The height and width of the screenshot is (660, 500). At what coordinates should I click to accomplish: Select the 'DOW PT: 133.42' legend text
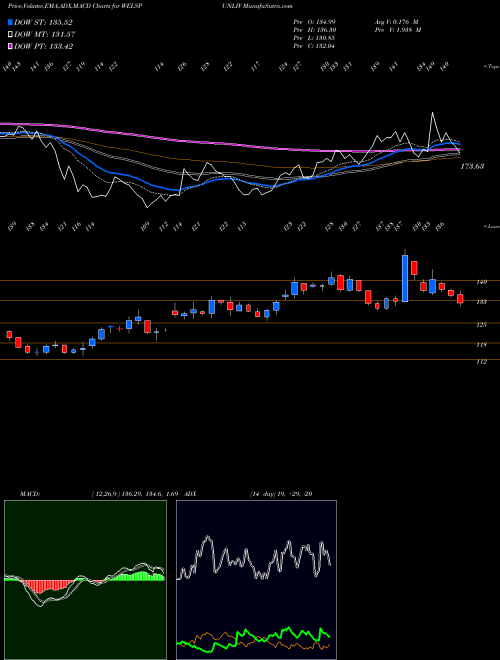43,46
